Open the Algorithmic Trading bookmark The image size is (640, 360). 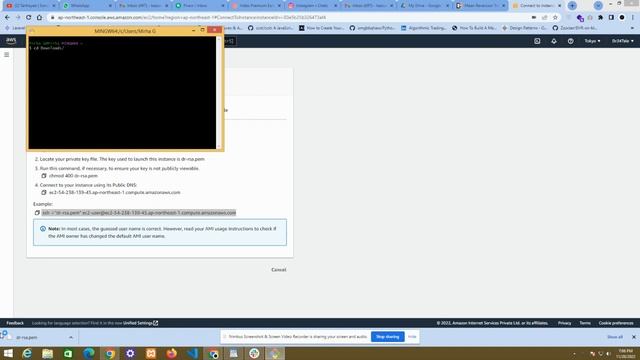423,28
